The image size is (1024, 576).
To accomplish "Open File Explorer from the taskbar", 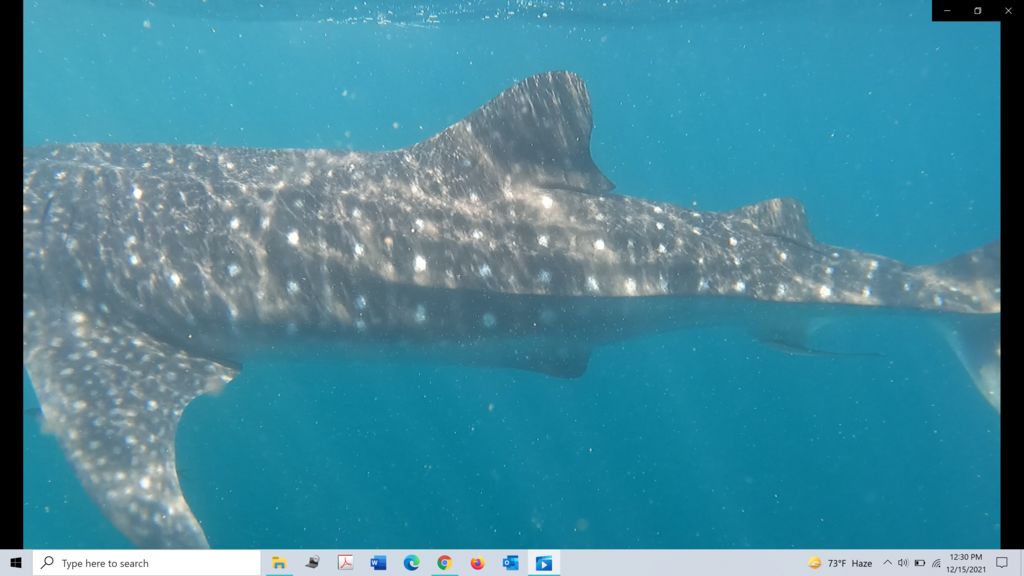I will point(279,563).
